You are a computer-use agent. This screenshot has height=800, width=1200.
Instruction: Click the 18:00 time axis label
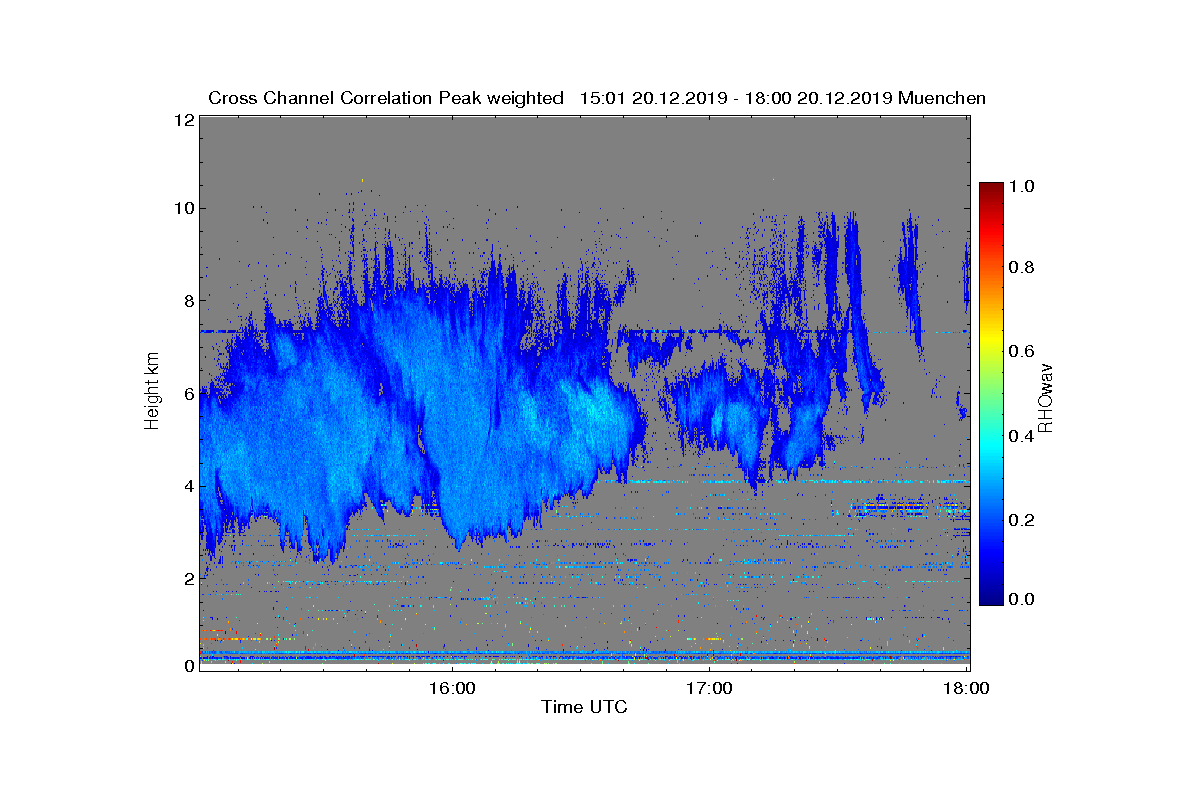click(967, 689)
